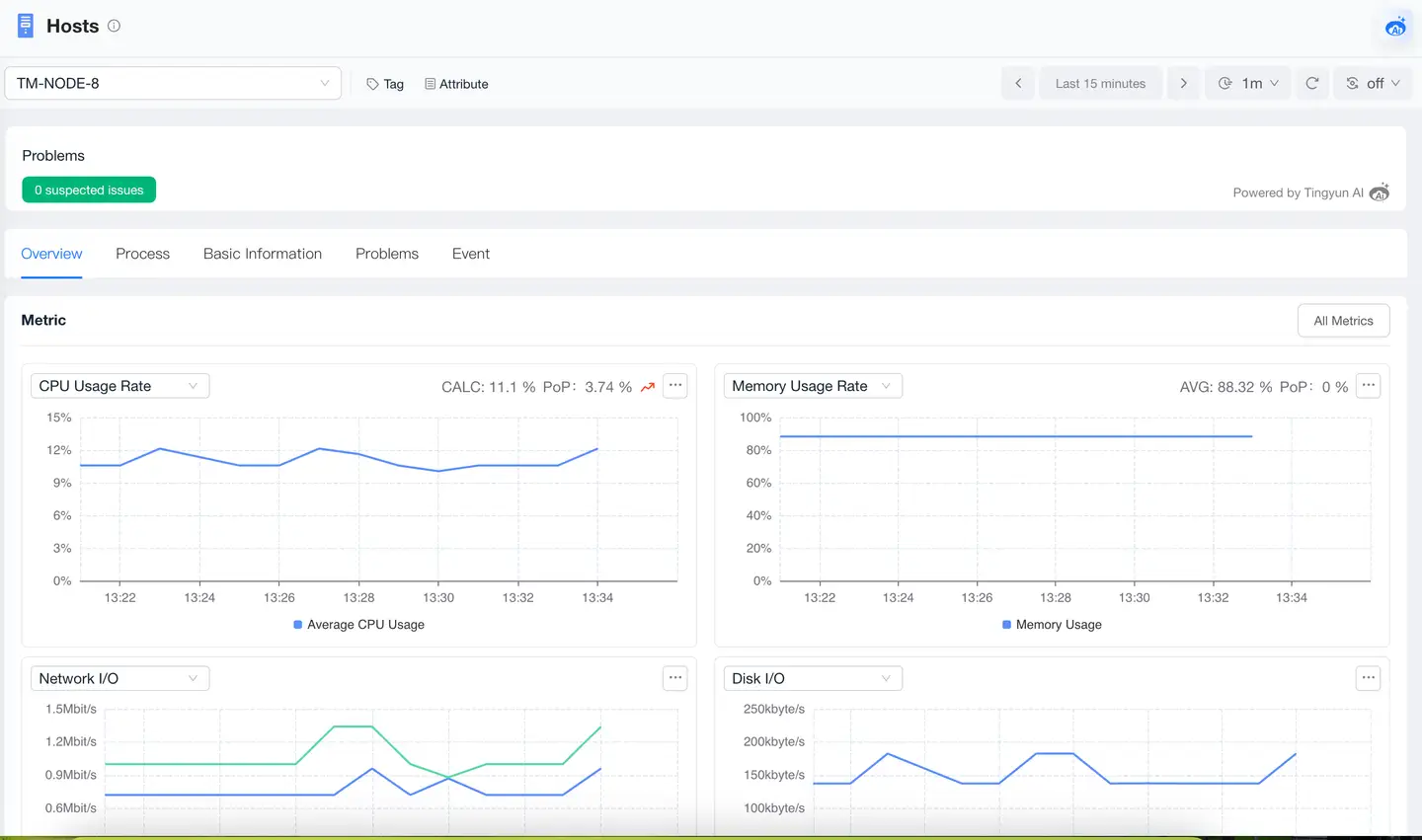This screenshot has width=1422, height=840.
Task: Click the 0 suspected issues badge
Action: pos(89,190)
